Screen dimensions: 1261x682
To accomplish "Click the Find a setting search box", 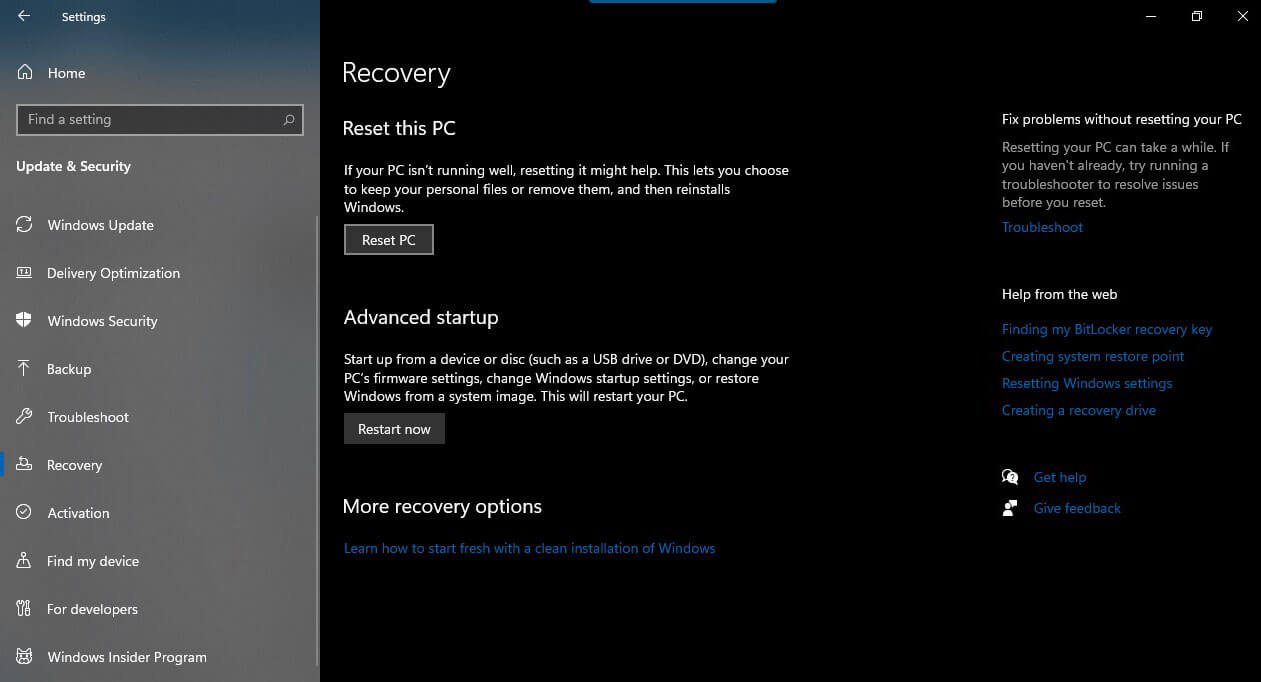I will coord(160,119).
